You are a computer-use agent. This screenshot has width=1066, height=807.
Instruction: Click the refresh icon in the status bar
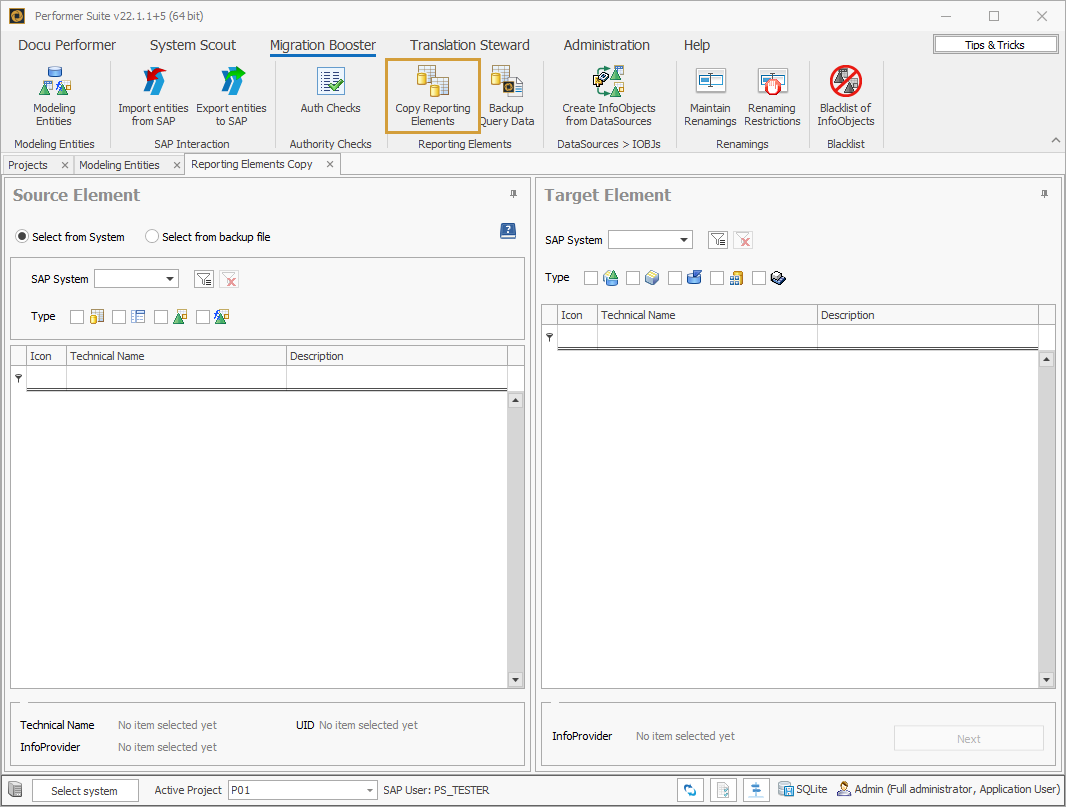pos(690,789)
